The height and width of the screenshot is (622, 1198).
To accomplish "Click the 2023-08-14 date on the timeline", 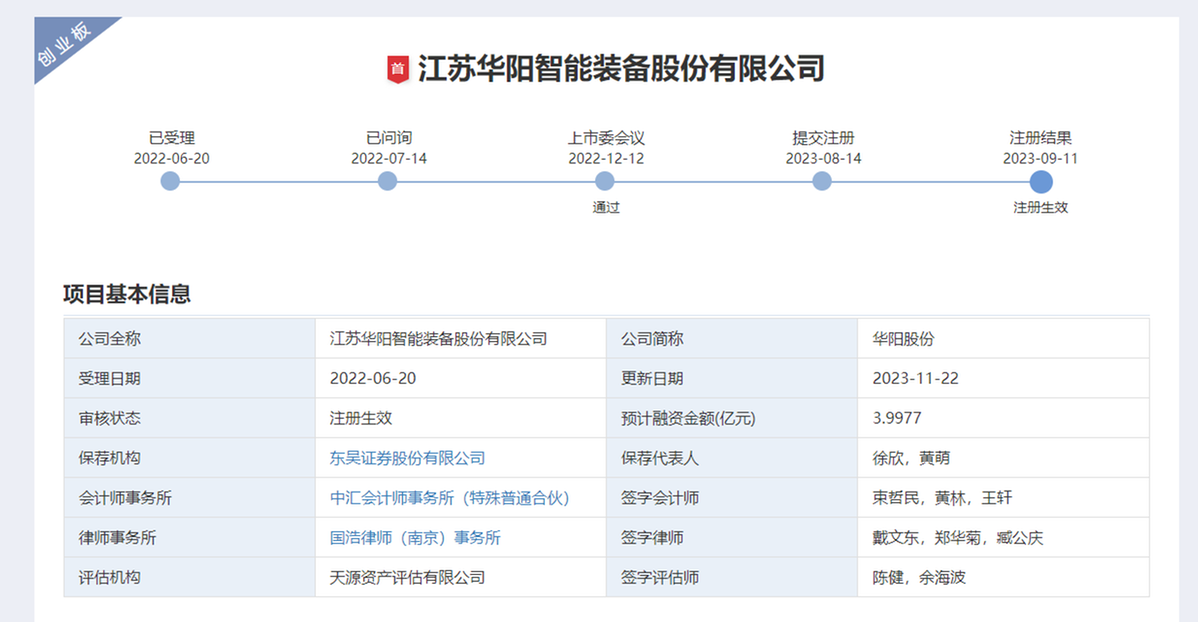I will pos(823,158).
